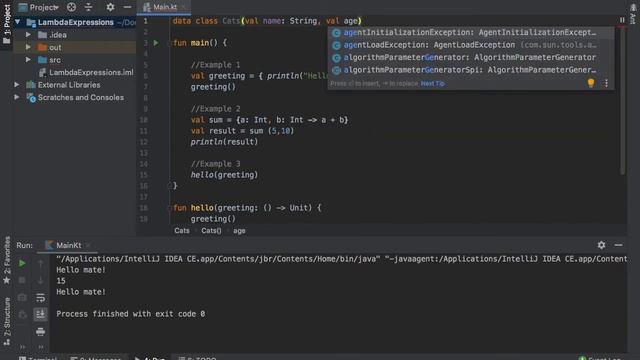
Task: Expand the src folder
Action: tap(28, 60)
